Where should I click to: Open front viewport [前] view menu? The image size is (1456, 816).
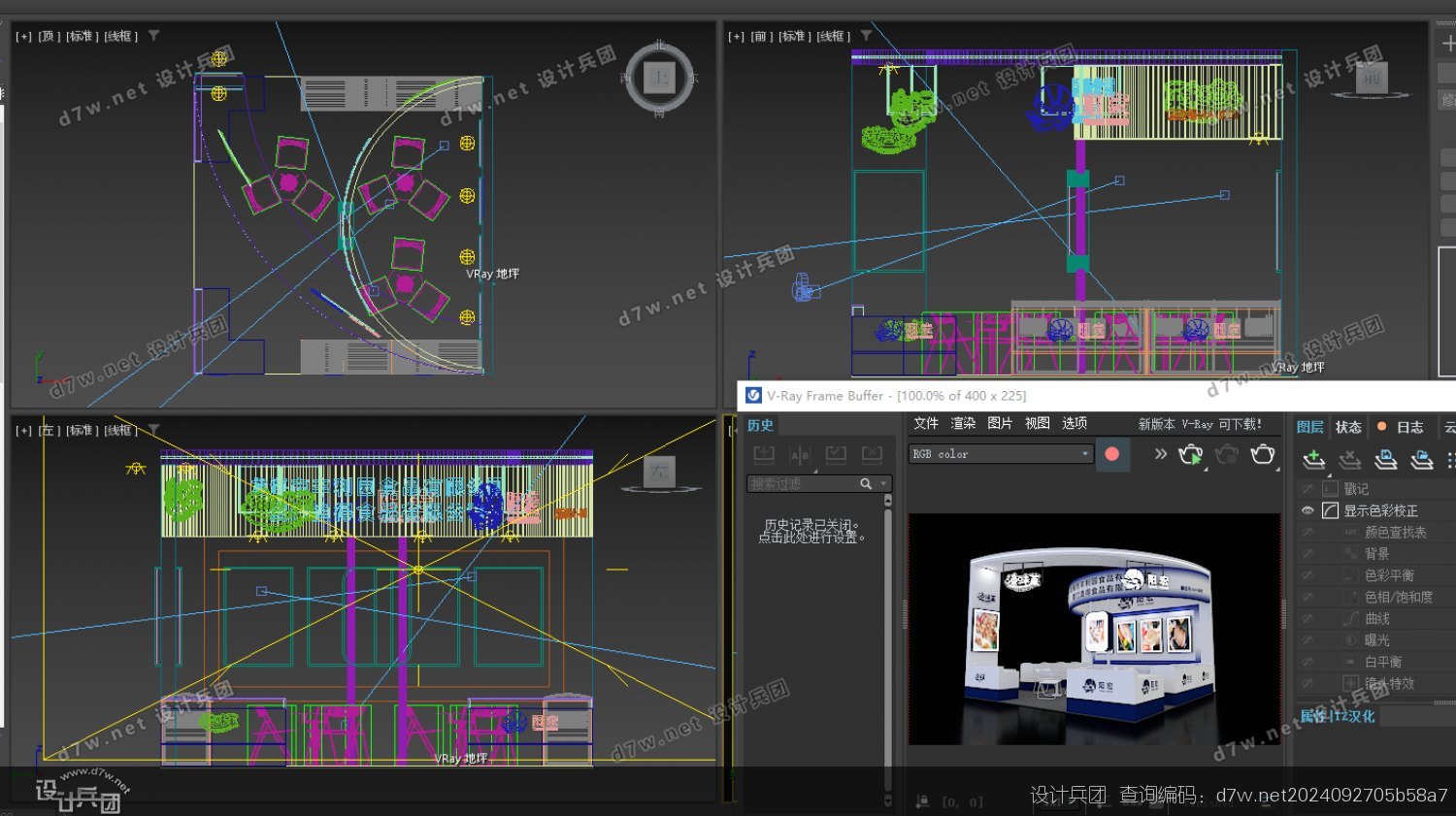click(x=761, y=36)
